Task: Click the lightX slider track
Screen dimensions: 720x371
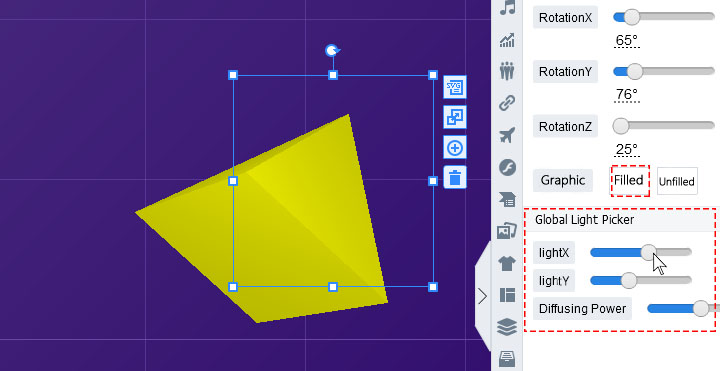Action: click(x=641, y=252)
